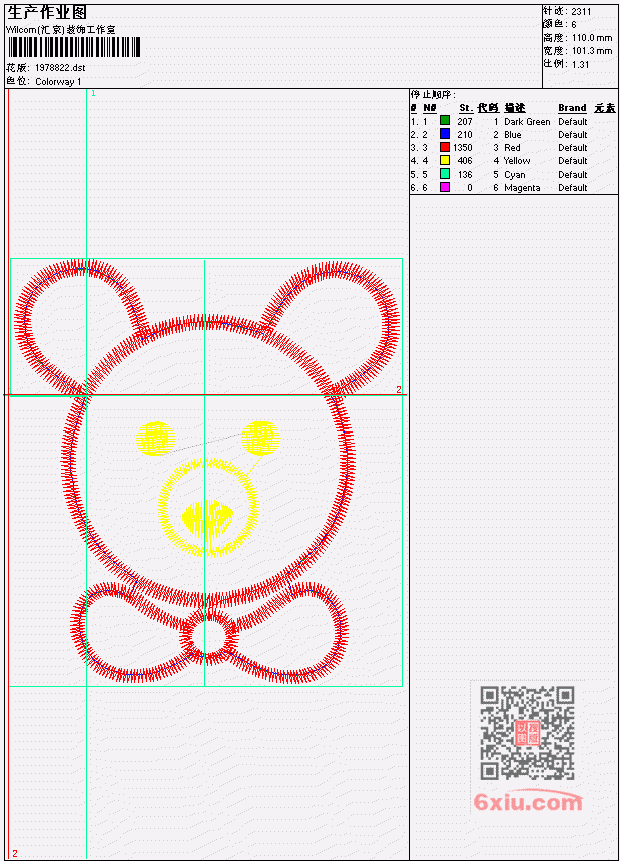Click the 'Magenta' description text
The height and width of the screenshot is (861, 620).
(522, 188)
